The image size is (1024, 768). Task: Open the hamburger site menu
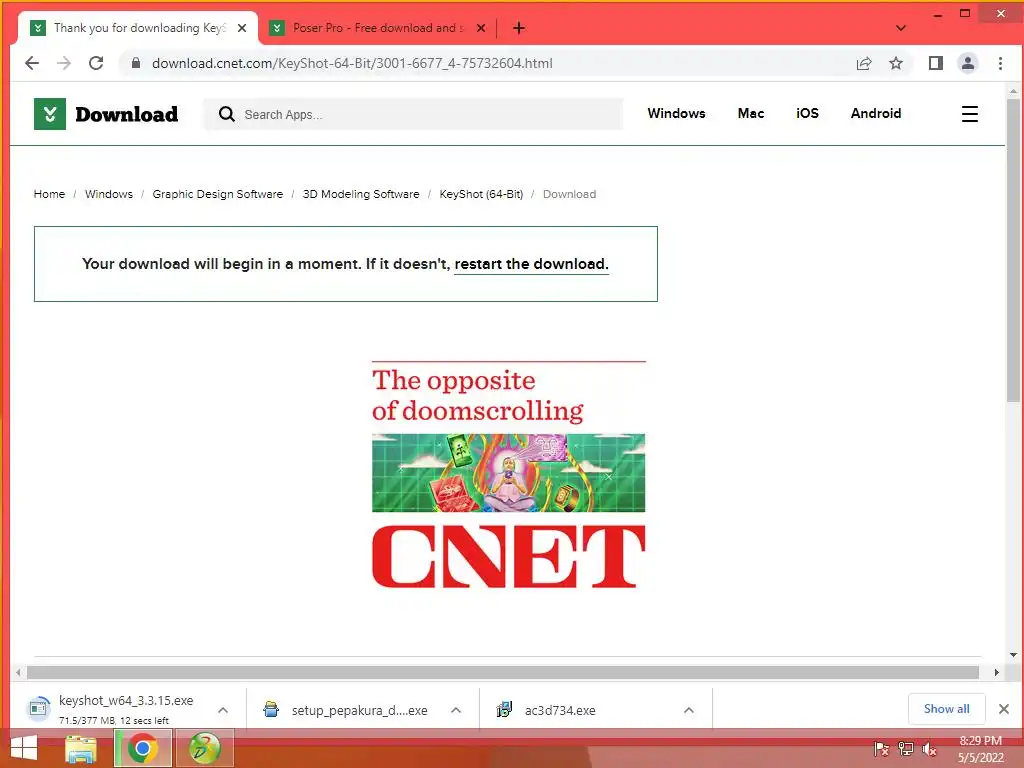(970, 114)
